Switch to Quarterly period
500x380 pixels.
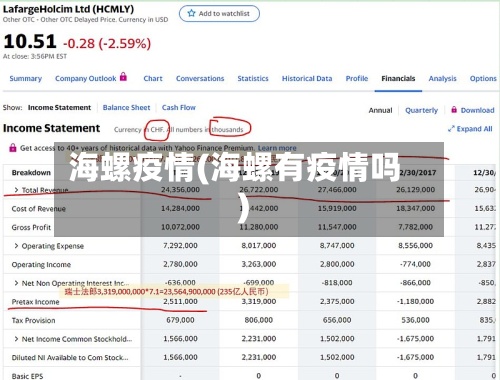421,110
